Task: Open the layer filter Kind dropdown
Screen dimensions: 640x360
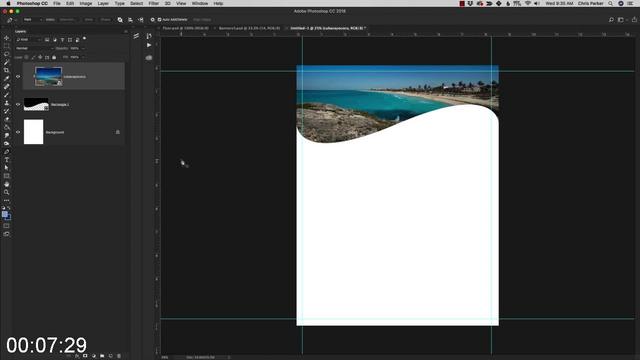Action: coord(28,40)
